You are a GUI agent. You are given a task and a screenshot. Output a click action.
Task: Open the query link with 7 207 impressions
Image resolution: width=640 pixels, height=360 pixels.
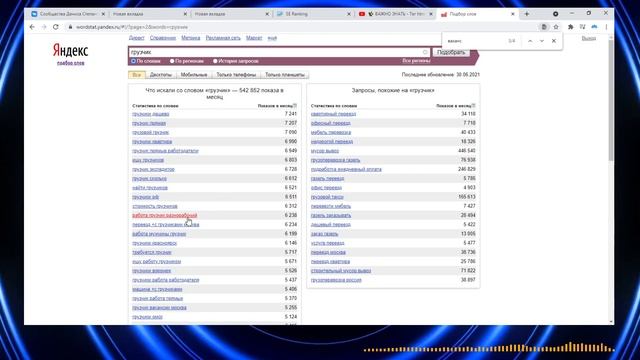coord(149,123)
